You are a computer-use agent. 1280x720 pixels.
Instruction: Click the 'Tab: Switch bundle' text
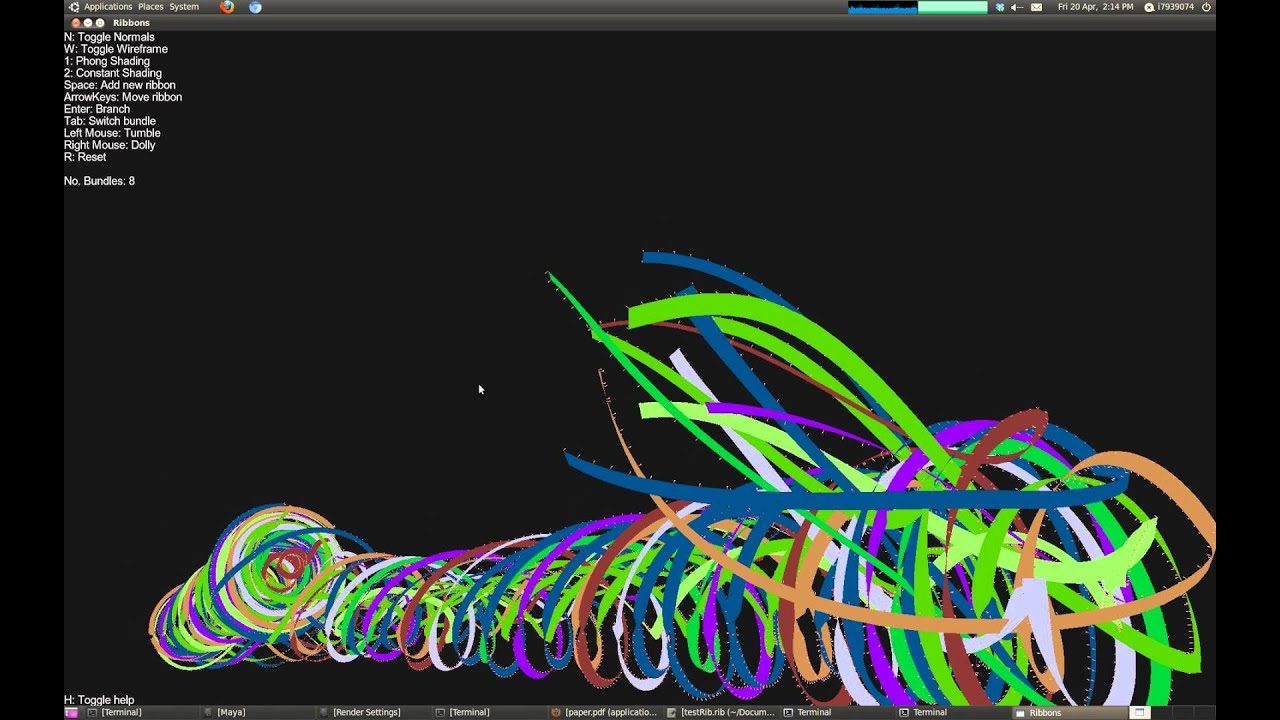pyautogui.click(x=110, y=121)
